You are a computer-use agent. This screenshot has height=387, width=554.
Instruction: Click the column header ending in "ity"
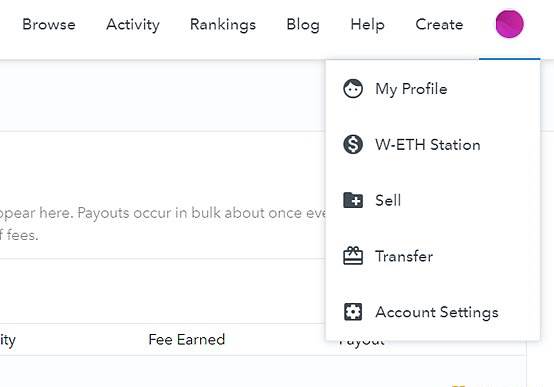tap(7, 340)
